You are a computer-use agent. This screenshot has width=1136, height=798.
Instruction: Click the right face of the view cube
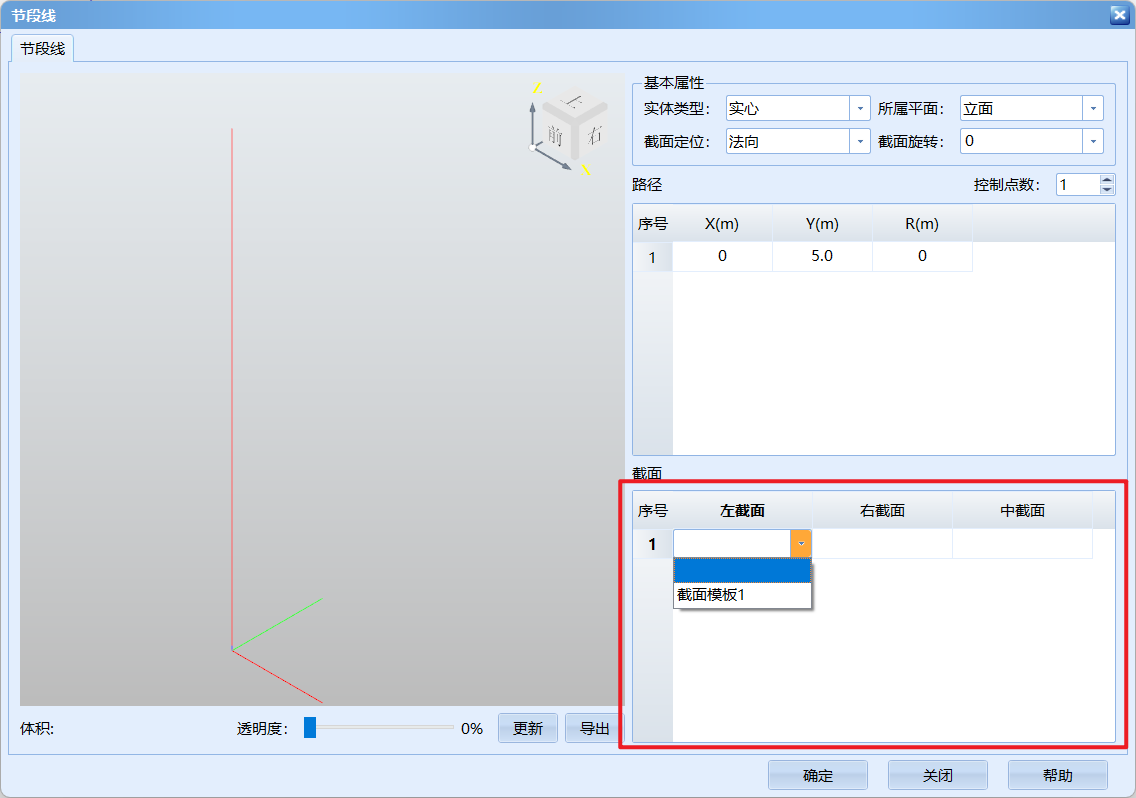pos(594,134)
